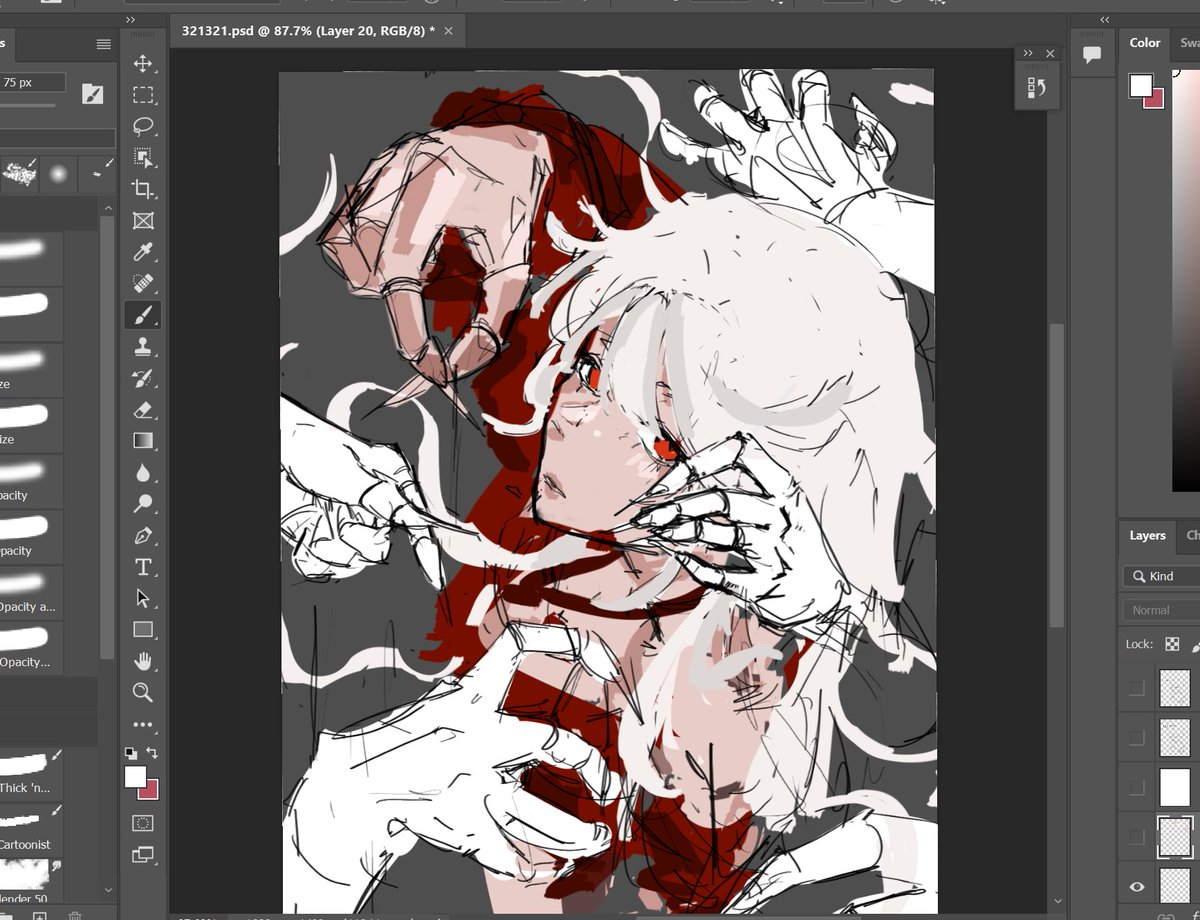Show the solid white thumbnail layer
Viewport: 1200px width, 920px height.
coord(1136,788)
